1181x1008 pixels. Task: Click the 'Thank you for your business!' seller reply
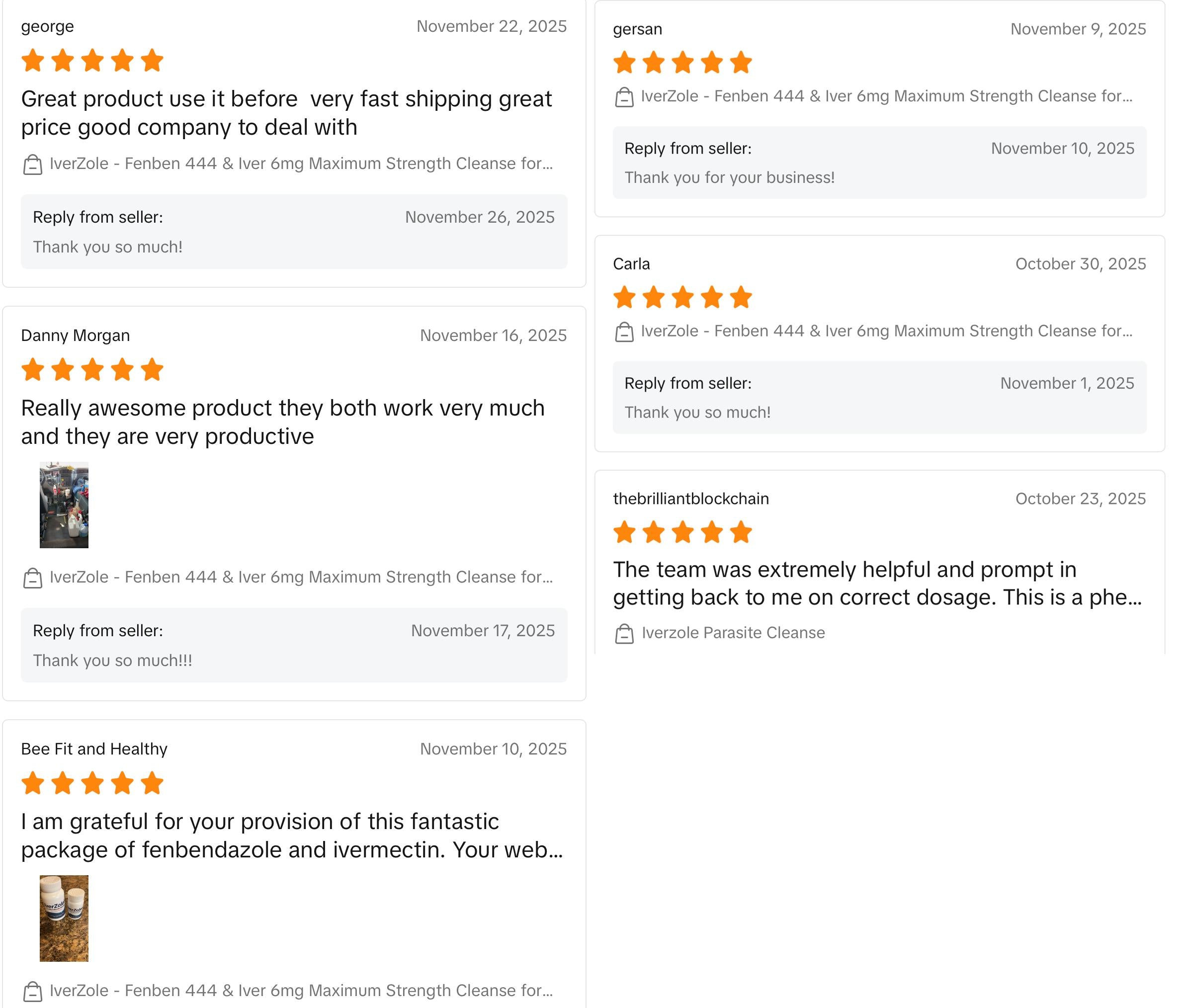[x=729, y=178]
